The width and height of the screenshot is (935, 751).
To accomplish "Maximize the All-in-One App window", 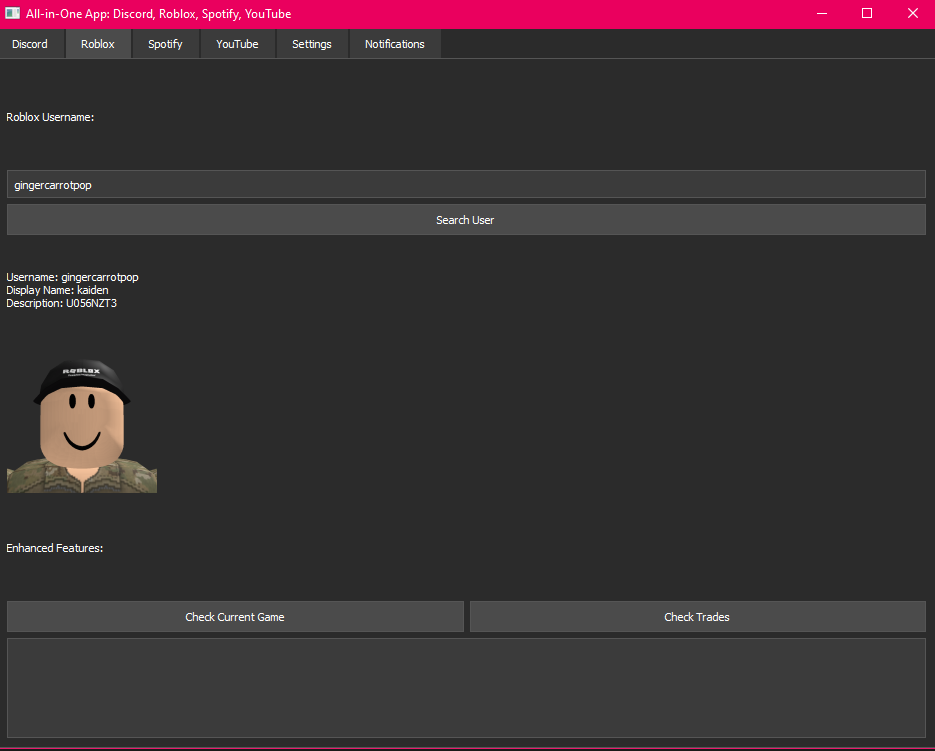I will [x=867, y=14].
